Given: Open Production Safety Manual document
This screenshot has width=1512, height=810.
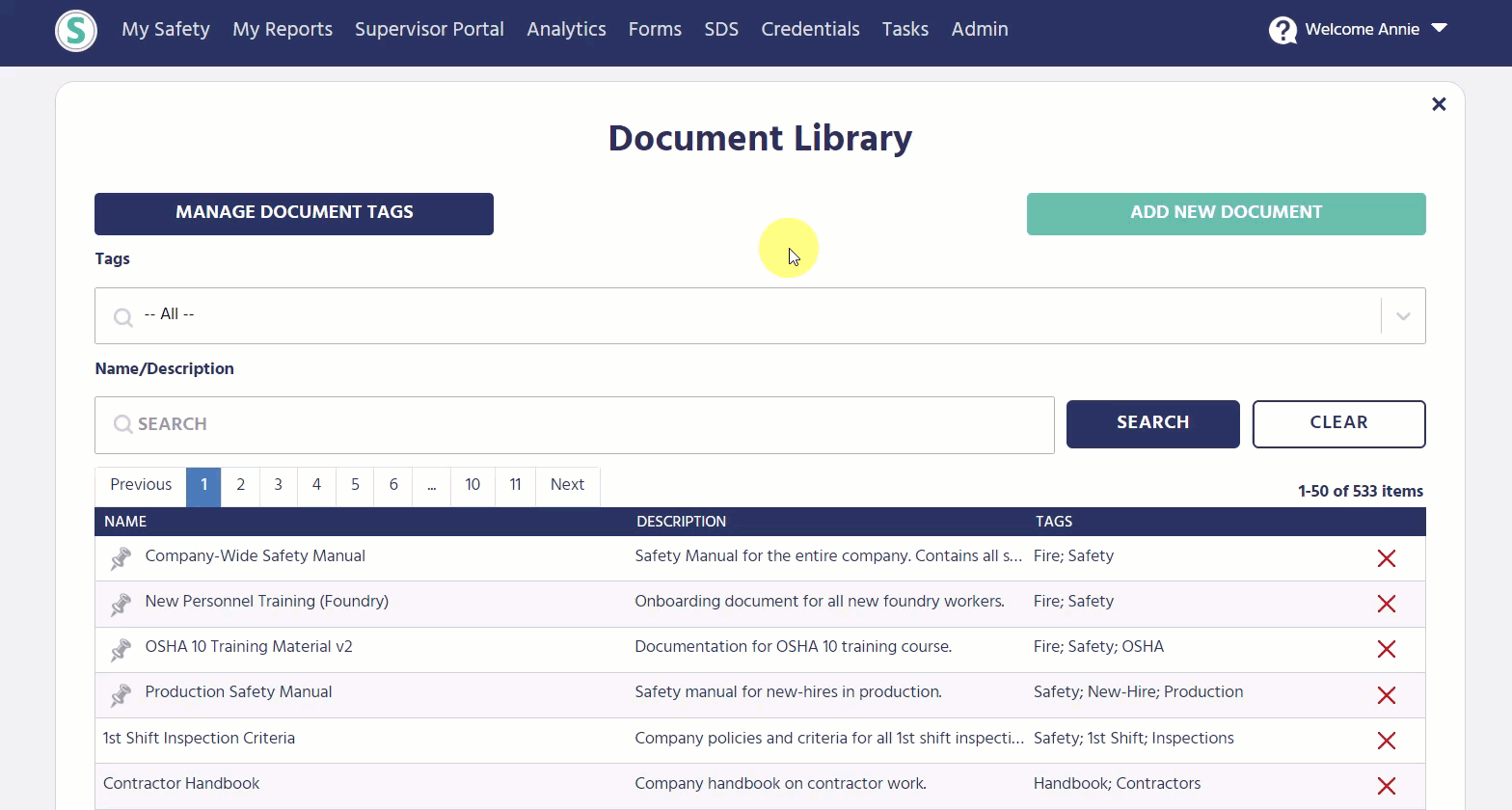Looking at the screenshot, I should 238,692.
